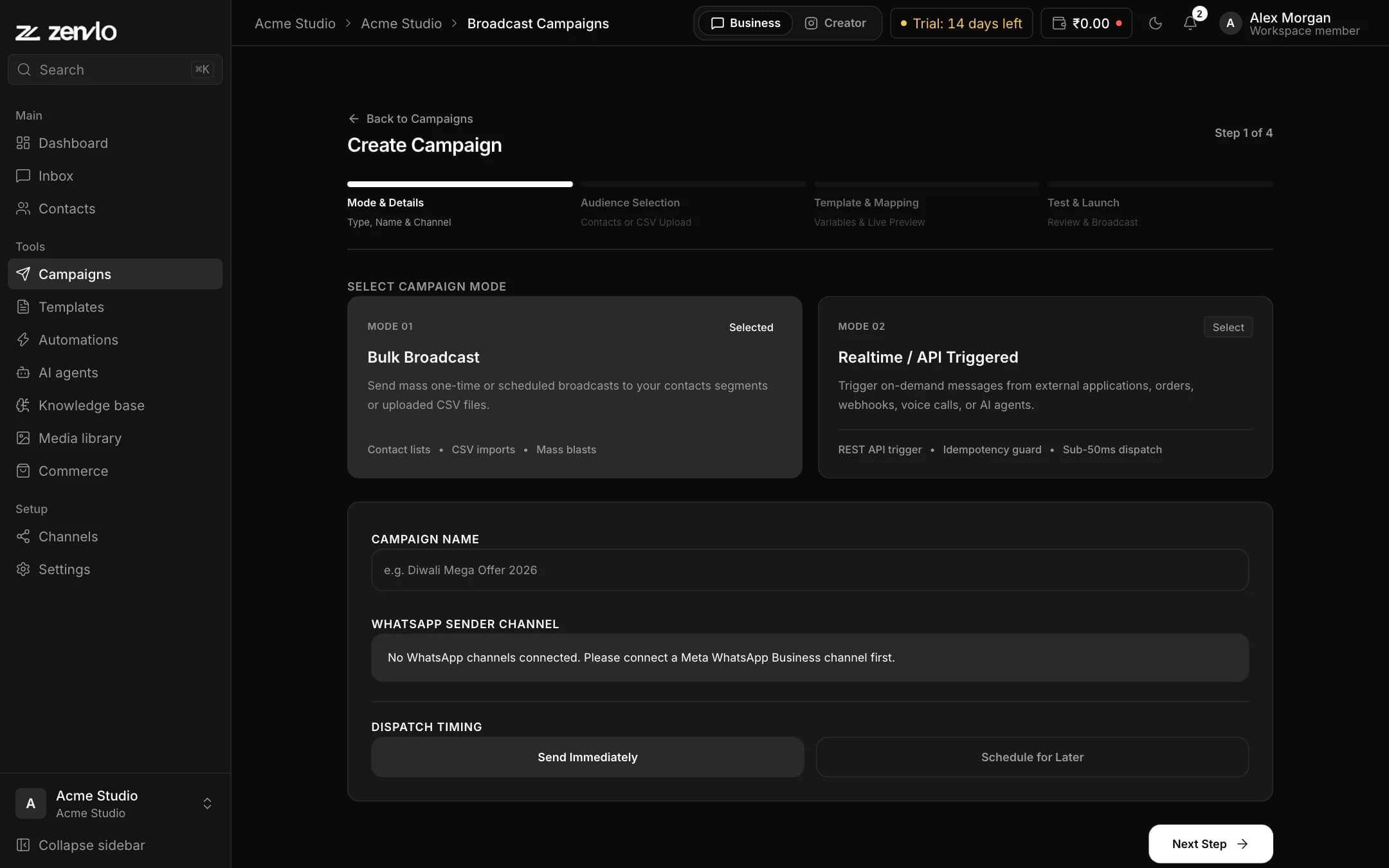Choose Schedule for Later timing
The height and width of the screenshot is (868, 1389).
pyautogui.click(x=1032, y=757)
